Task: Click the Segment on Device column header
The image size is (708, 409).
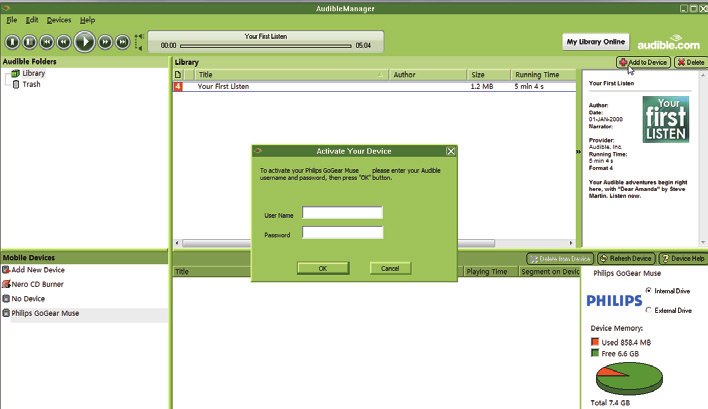Action: (x=549, y=271)
